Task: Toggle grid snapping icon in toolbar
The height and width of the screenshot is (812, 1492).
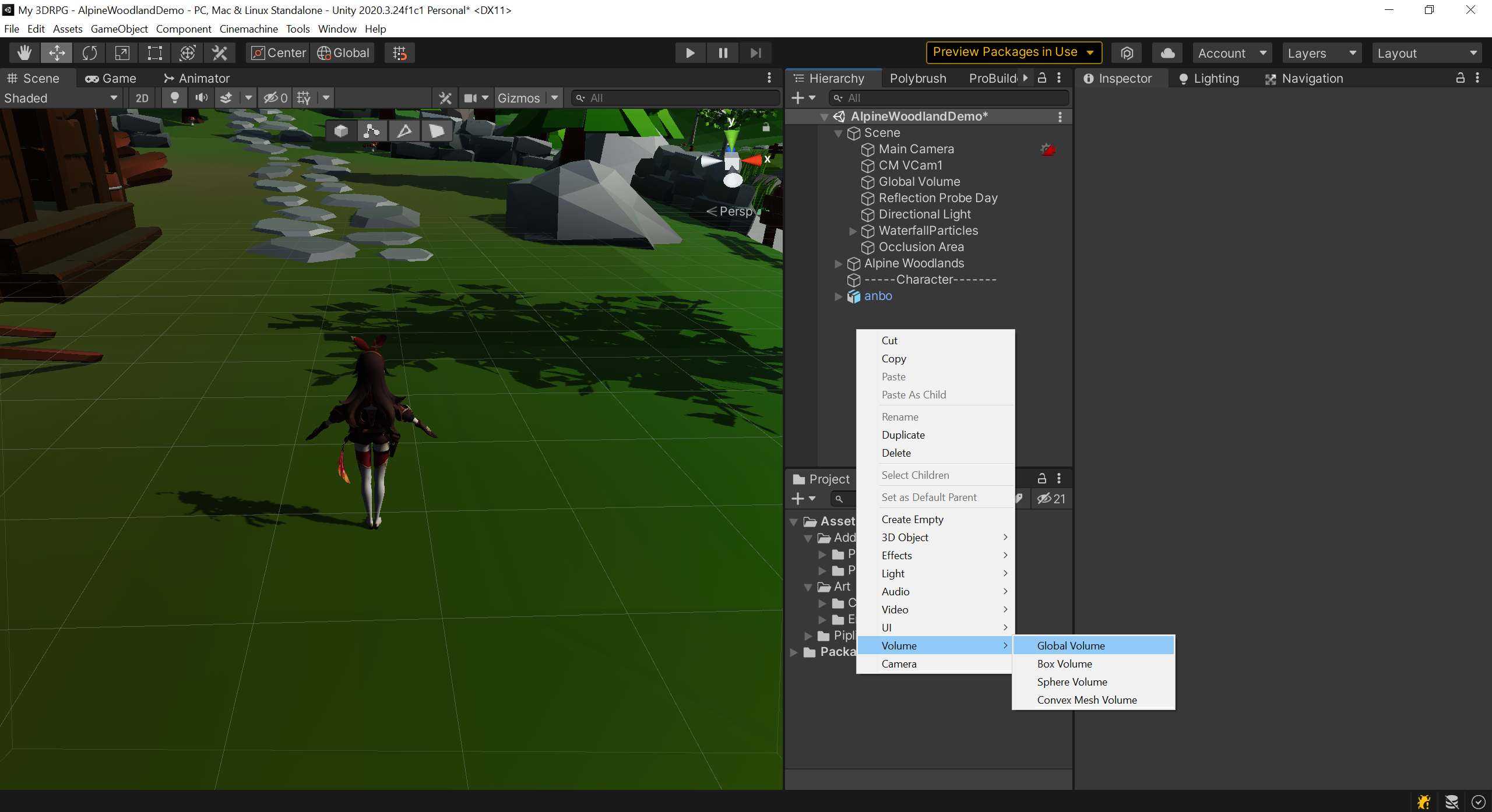Action: [x=400, y=53]
